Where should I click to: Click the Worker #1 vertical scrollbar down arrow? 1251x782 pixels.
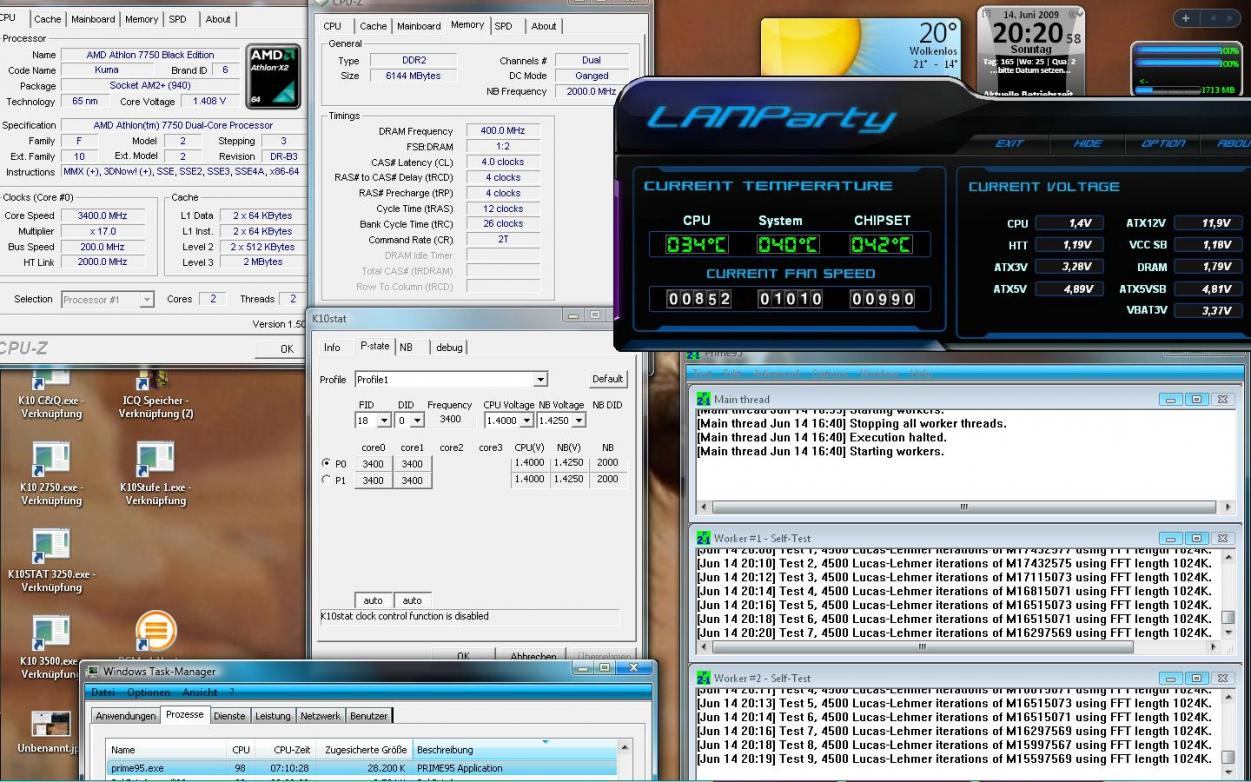[1228, 632]
